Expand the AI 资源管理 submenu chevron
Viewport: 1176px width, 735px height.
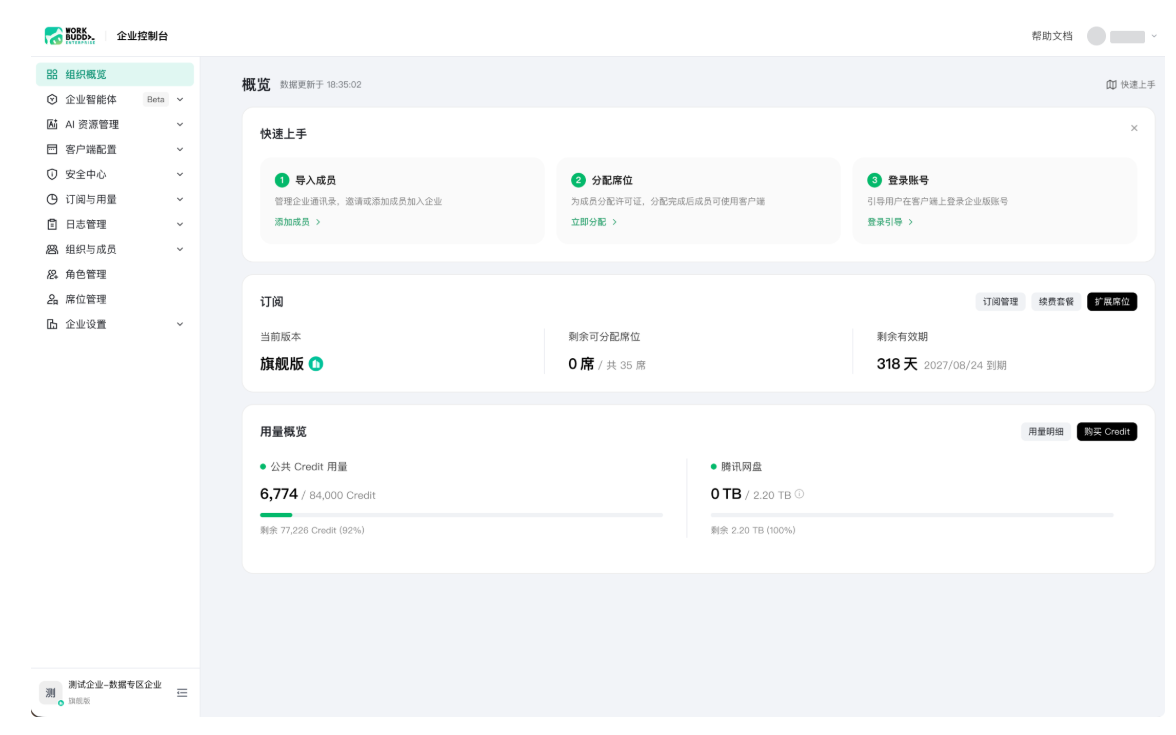(x=180, y=124)
